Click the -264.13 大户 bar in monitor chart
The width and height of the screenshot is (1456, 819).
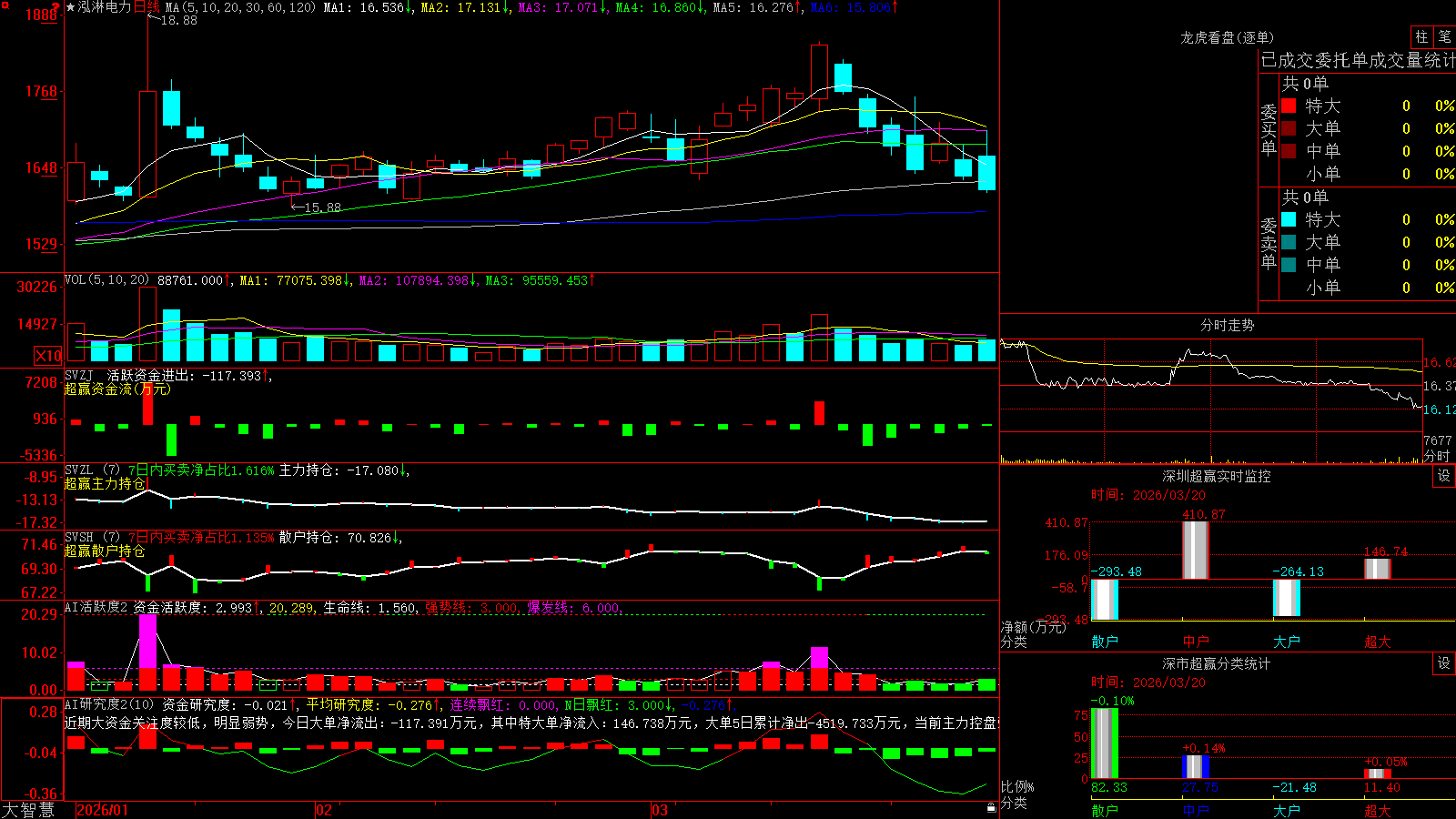pos(1286,598)
